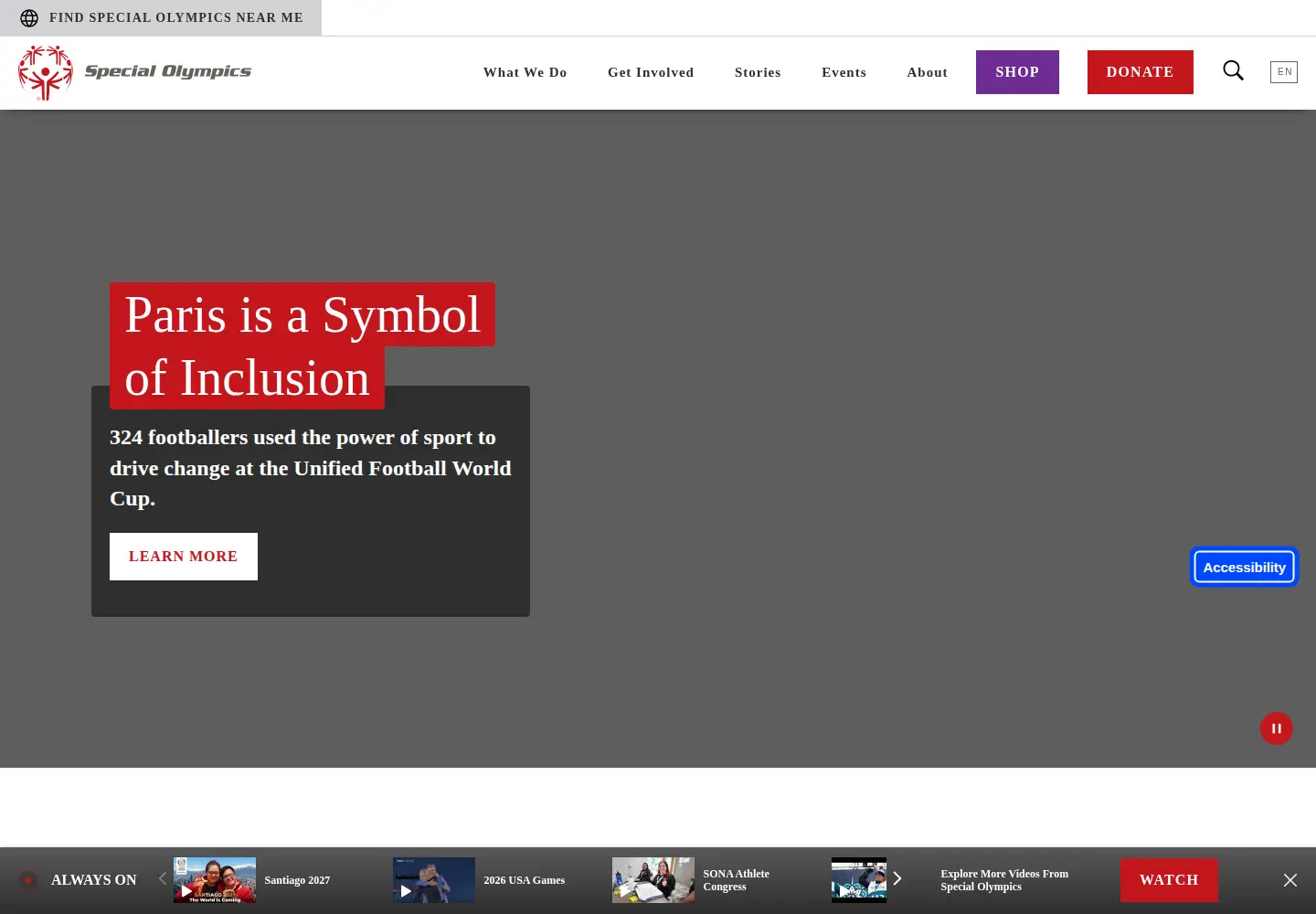Open the About menu
Image resolution: width=1316 pixels, height=914 pixels.
(928, 72)
